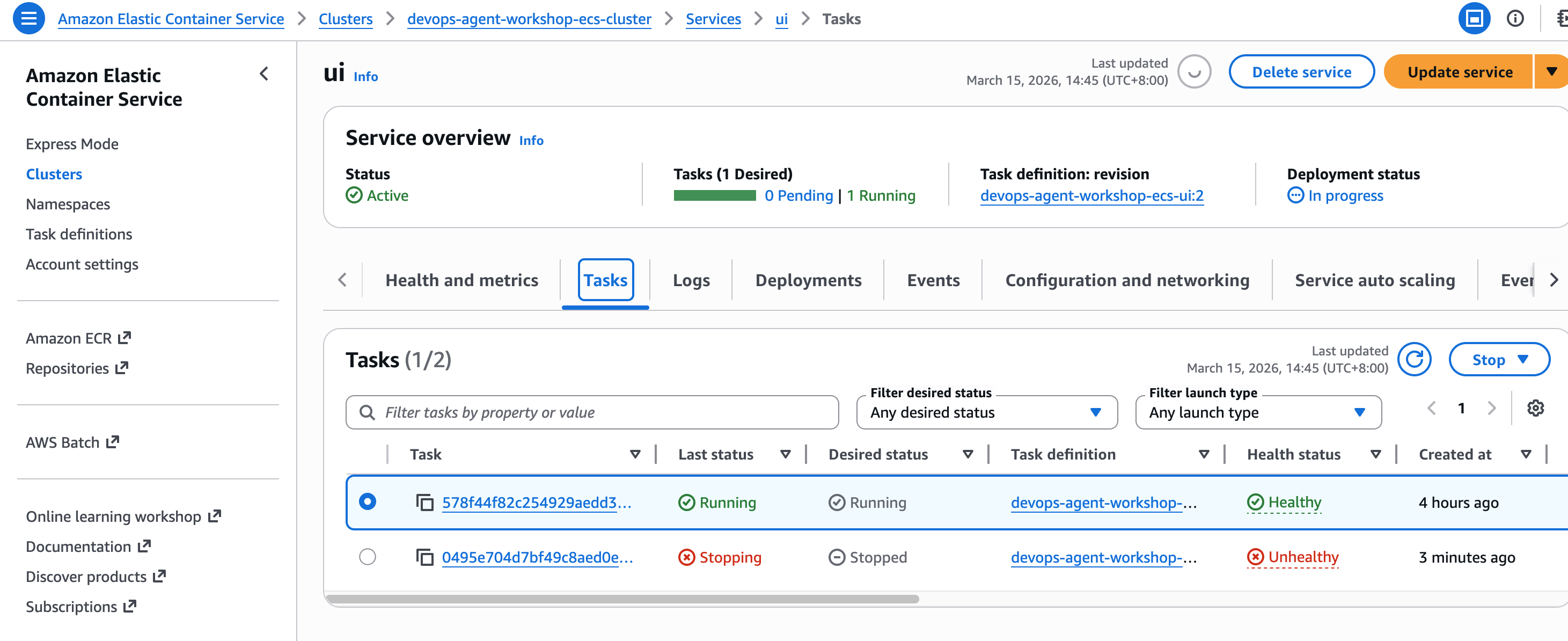
Task: Open the hamburger navigation menu
Action: 28,18
